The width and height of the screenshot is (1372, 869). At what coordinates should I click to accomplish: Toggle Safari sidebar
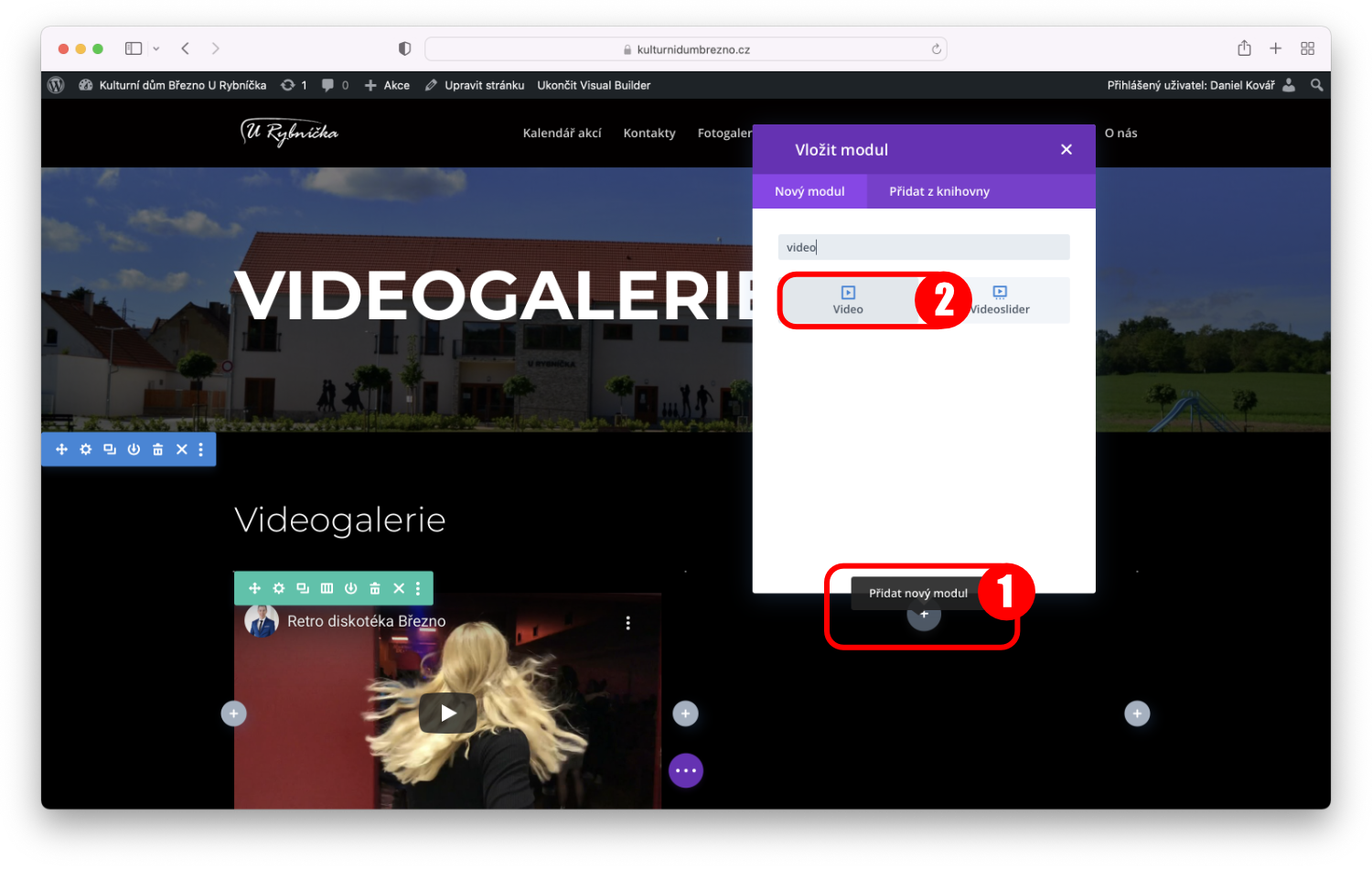point(134,48)
